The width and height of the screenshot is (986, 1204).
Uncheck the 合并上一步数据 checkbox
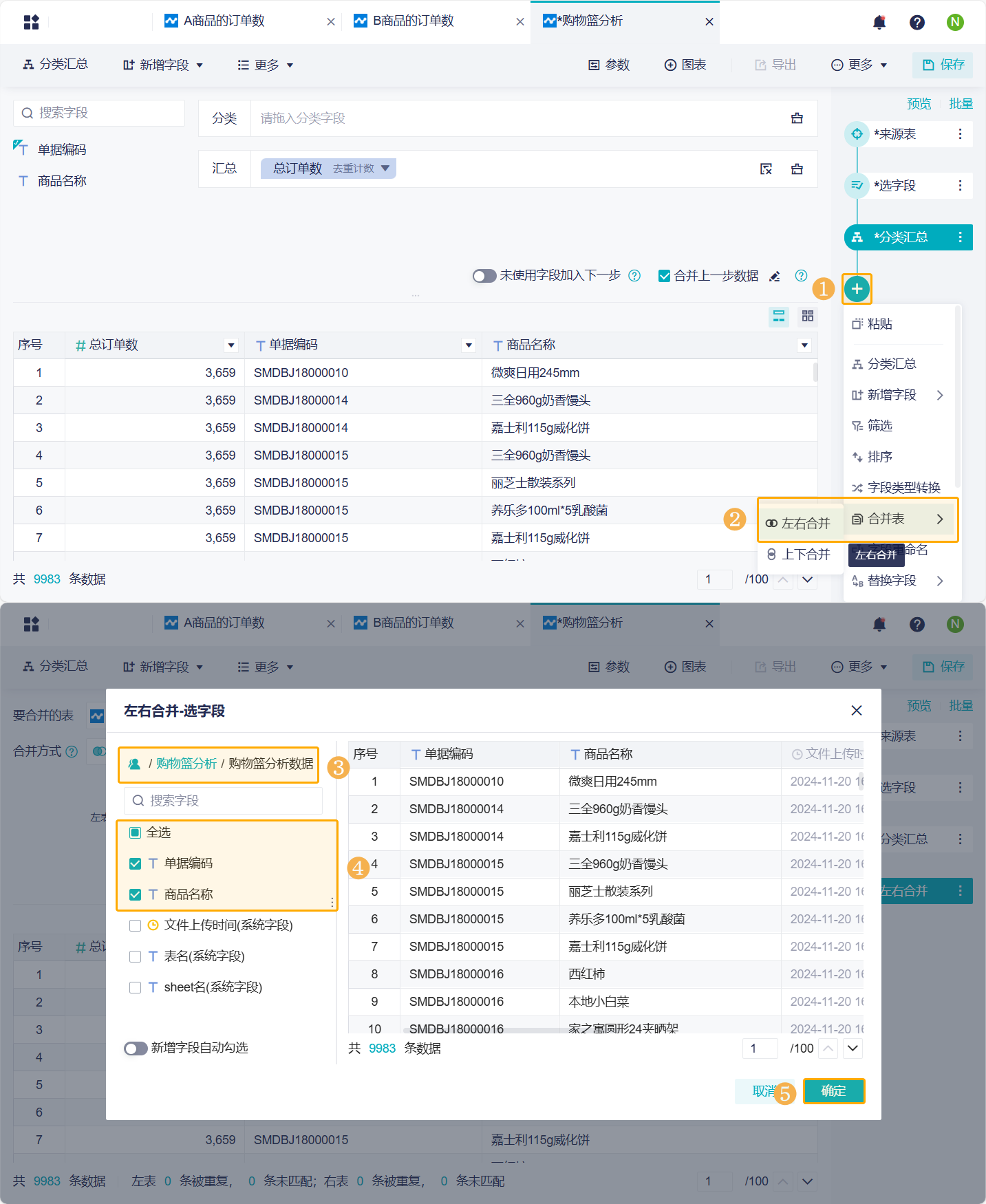pos(664,276)
